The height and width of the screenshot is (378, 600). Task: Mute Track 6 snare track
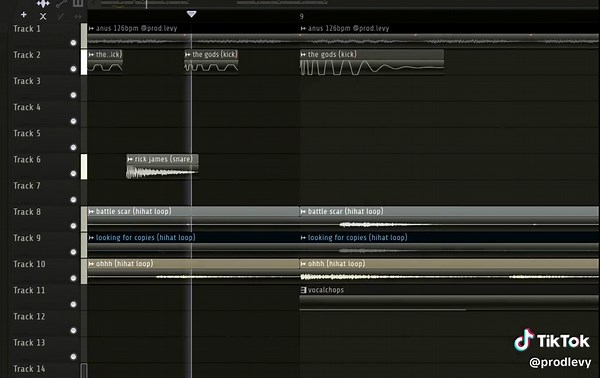pos(73,174)
